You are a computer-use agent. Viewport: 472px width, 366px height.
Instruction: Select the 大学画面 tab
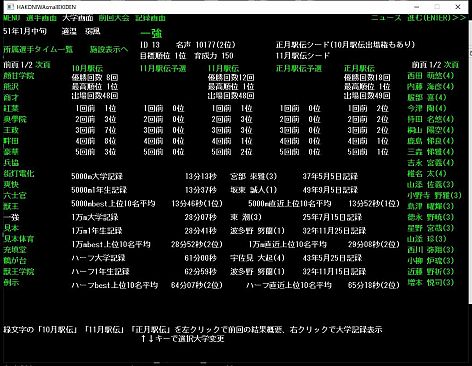pyautogui.click(x=78, y=18)
